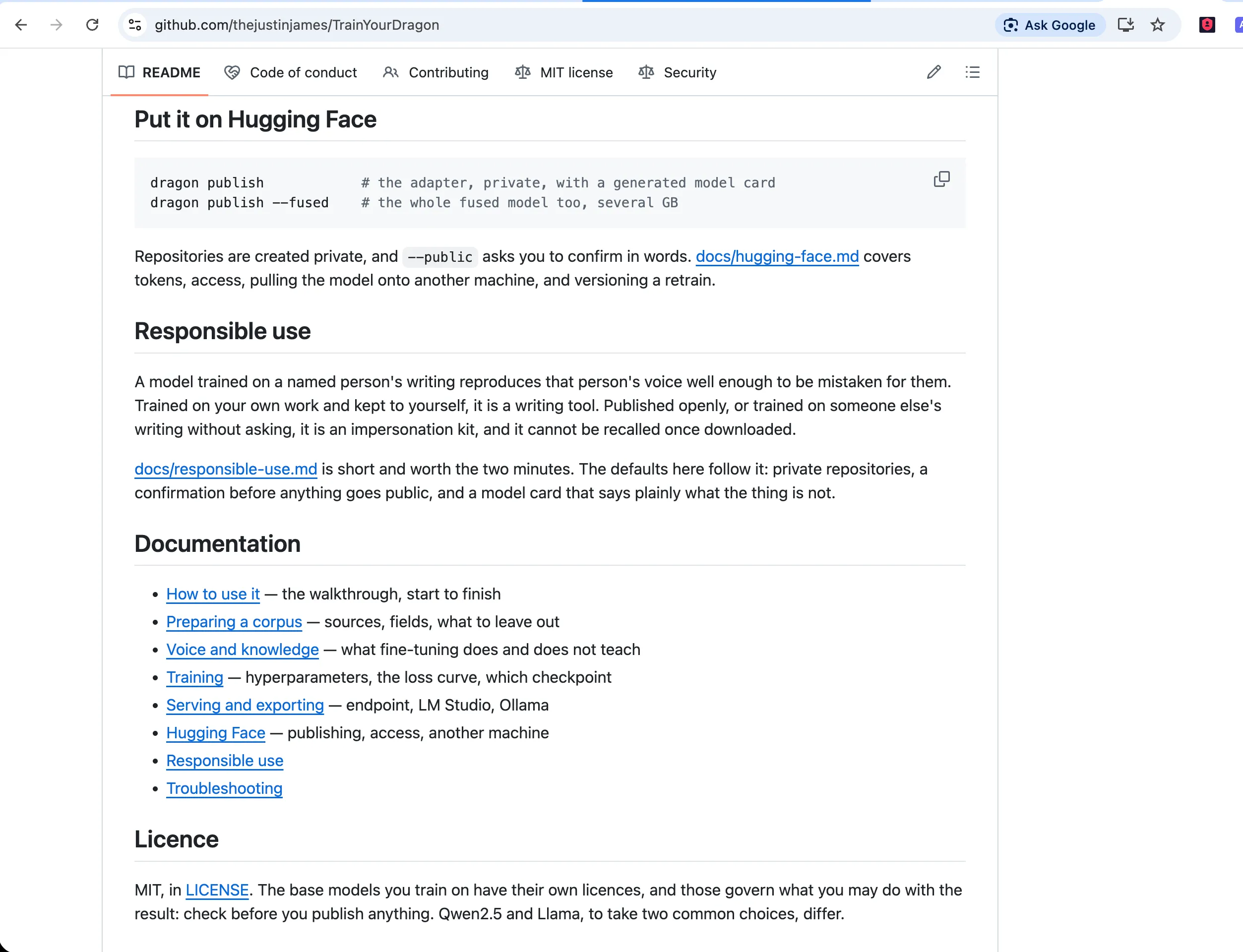Bookmark this page with the star icon
The height and width of the screenshot is (952, 1243).
[x=1157, y=25]
